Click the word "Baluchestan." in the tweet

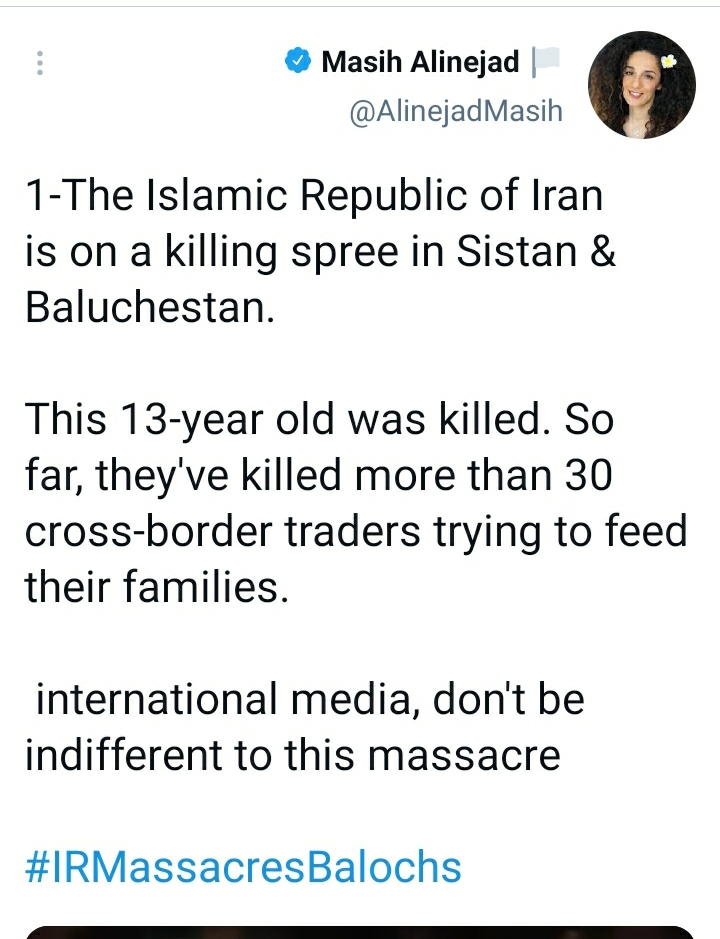pos(149,308)
